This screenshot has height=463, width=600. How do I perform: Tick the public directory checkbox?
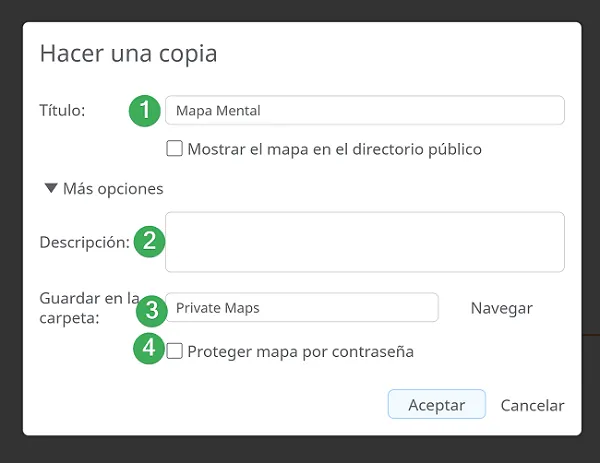tap(174, 148)
